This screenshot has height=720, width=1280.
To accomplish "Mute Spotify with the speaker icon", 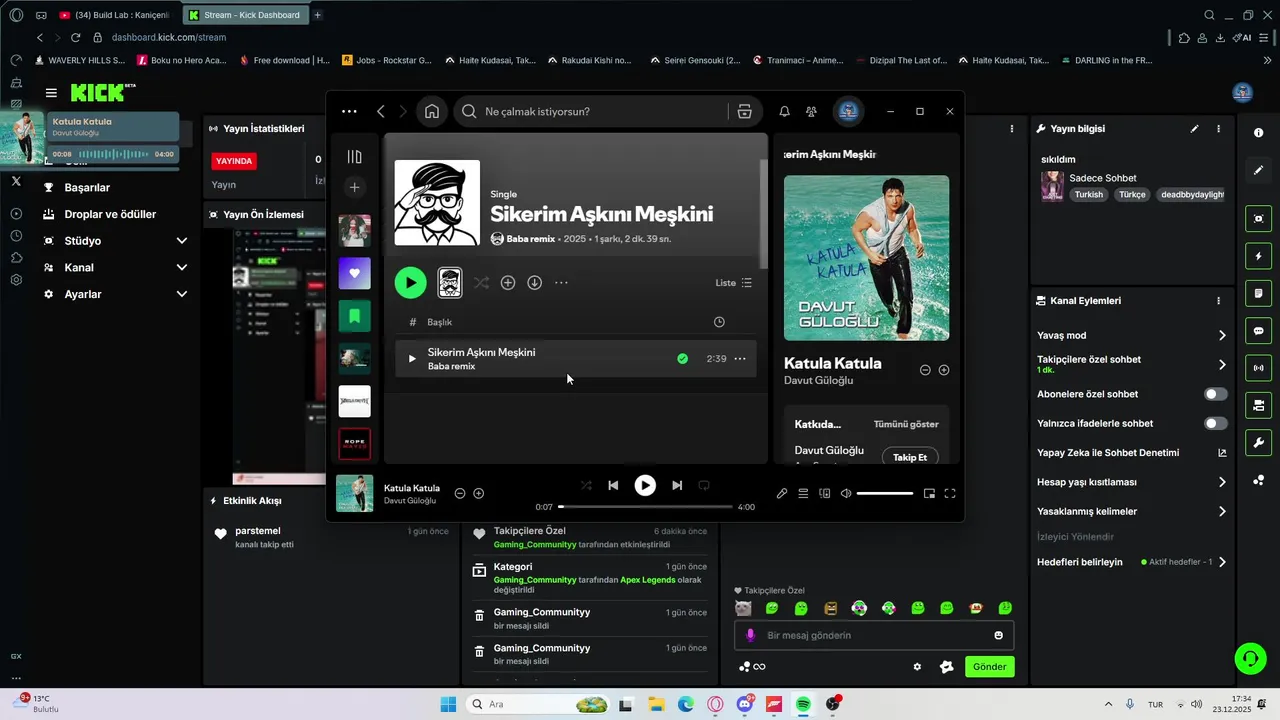I will point(846,493).
